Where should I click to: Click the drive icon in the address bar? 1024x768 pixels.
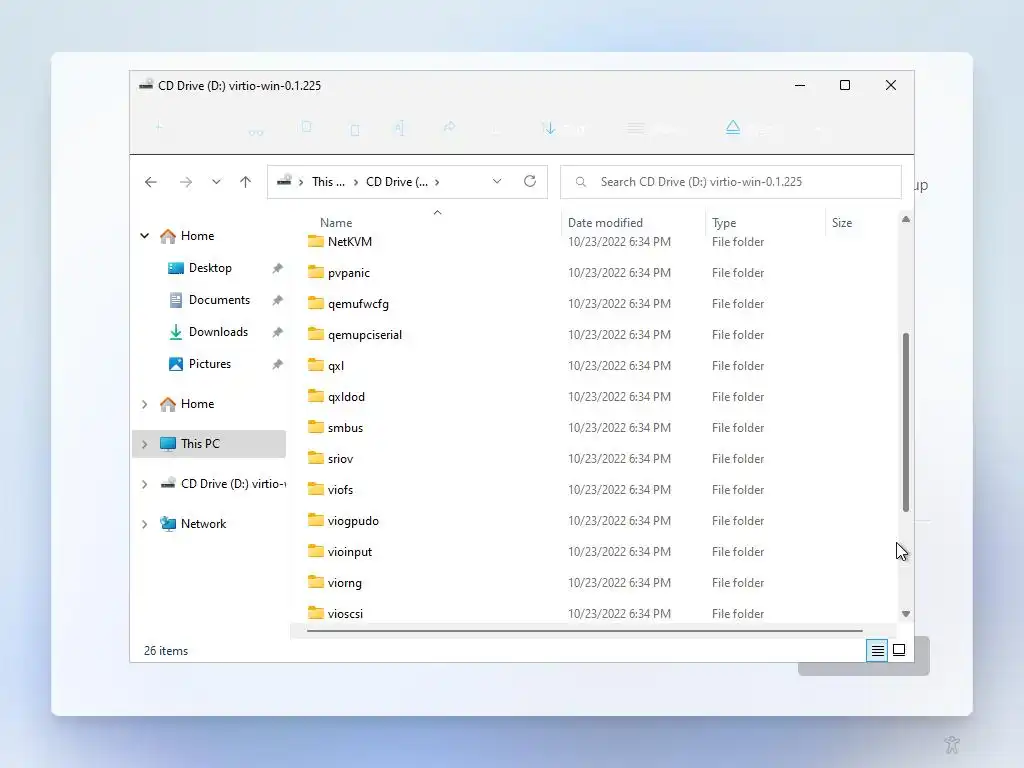(284, 181)
